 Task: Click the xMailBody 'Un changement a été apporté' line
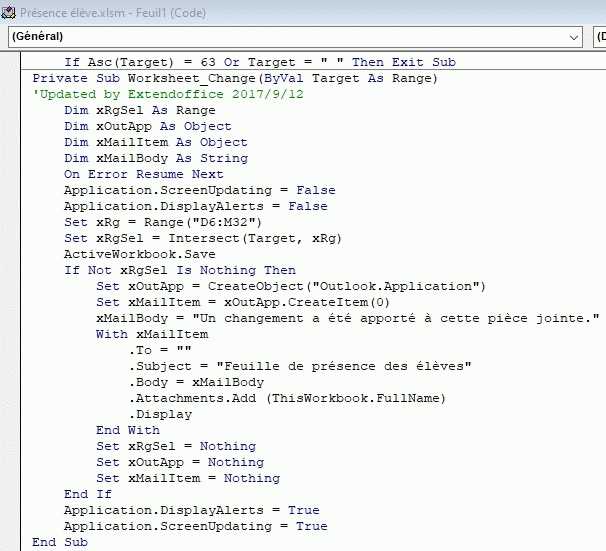pos(348,318)
